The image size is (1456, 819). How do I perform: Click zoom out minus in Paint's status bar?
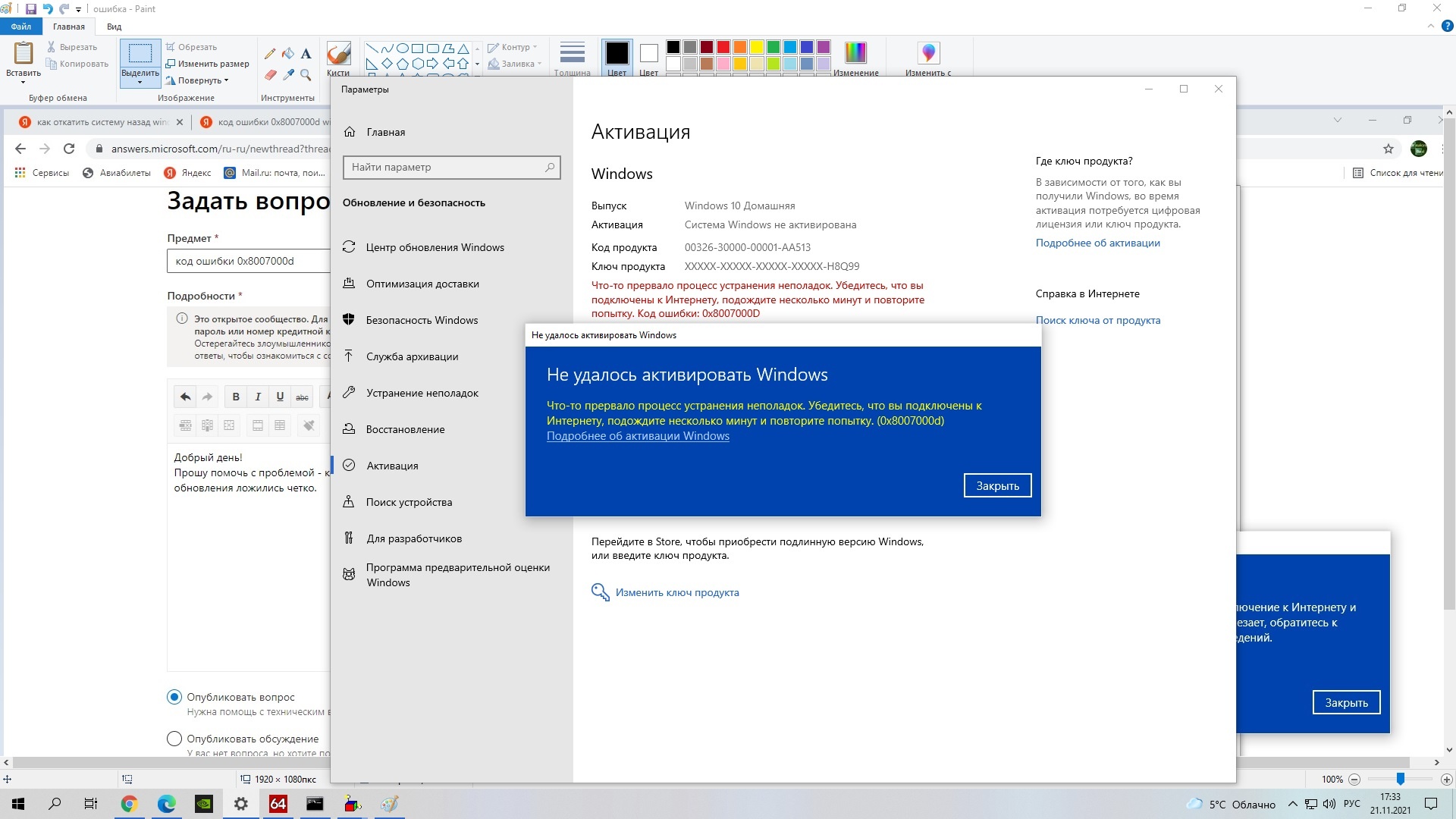tap(1354, 779)
